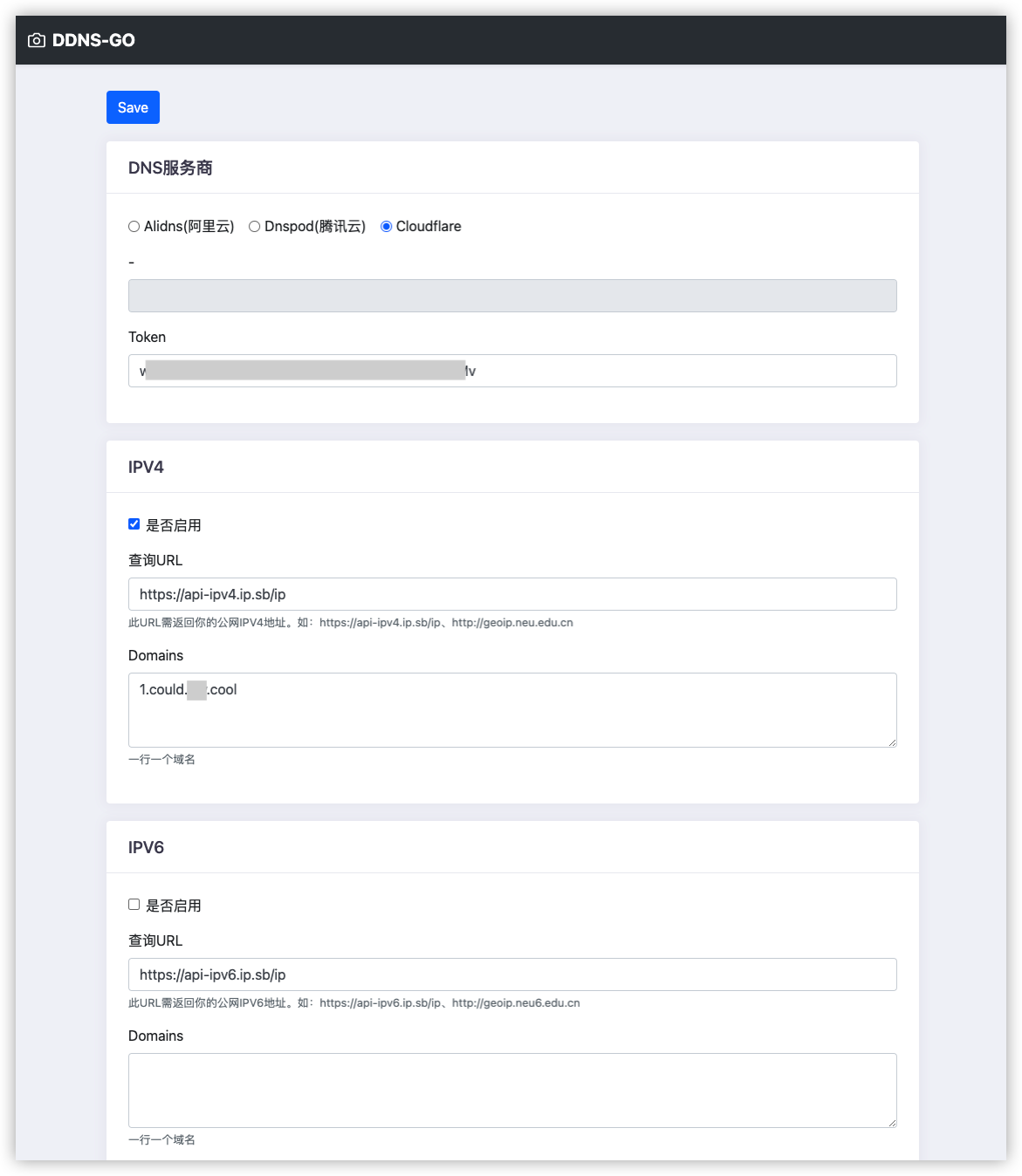Click the camera icon in the header
Image resolution: width=1022 pixels, height=1176 pixels.
pyautogui.click(x=37, y=40)
